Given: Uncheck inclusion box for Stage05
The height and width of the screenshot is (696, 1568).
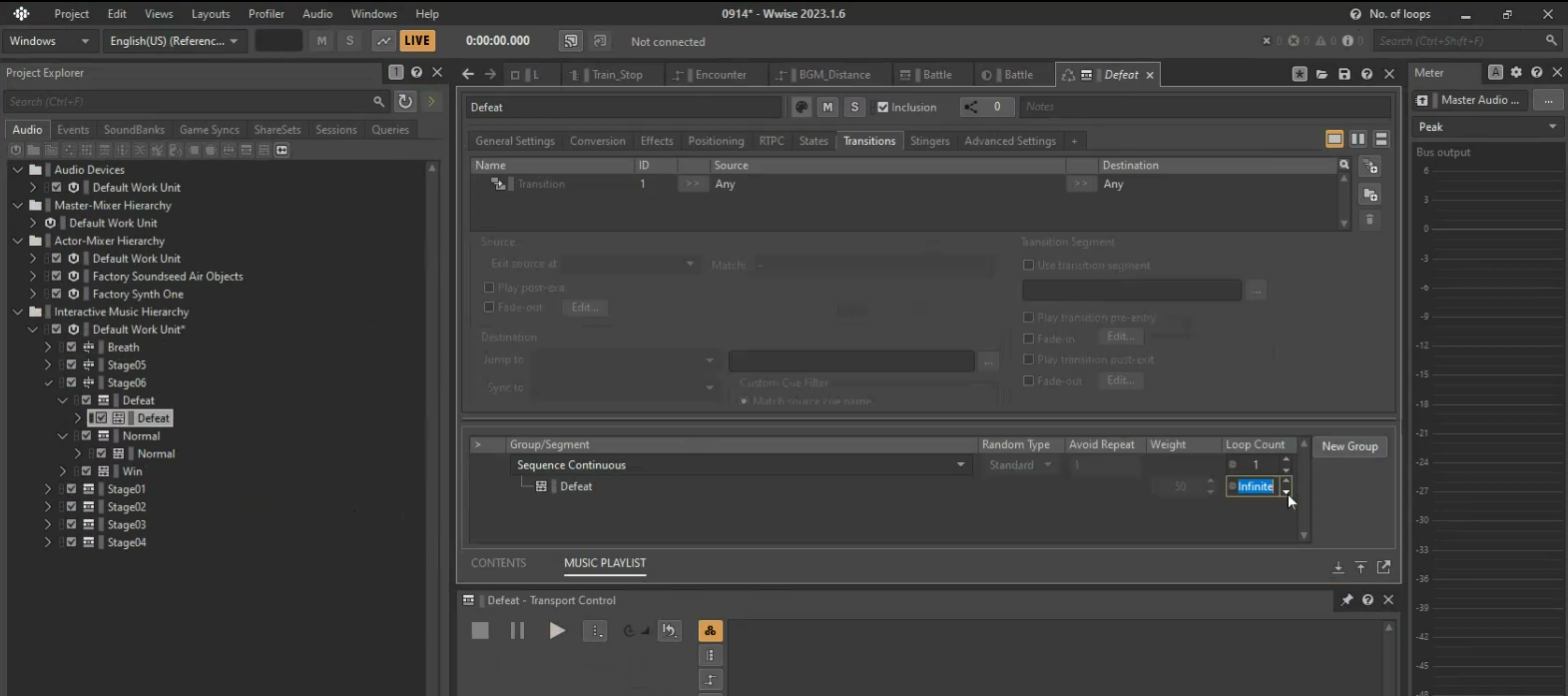Looking at the screenshot, I should click(x=72, y=365).
